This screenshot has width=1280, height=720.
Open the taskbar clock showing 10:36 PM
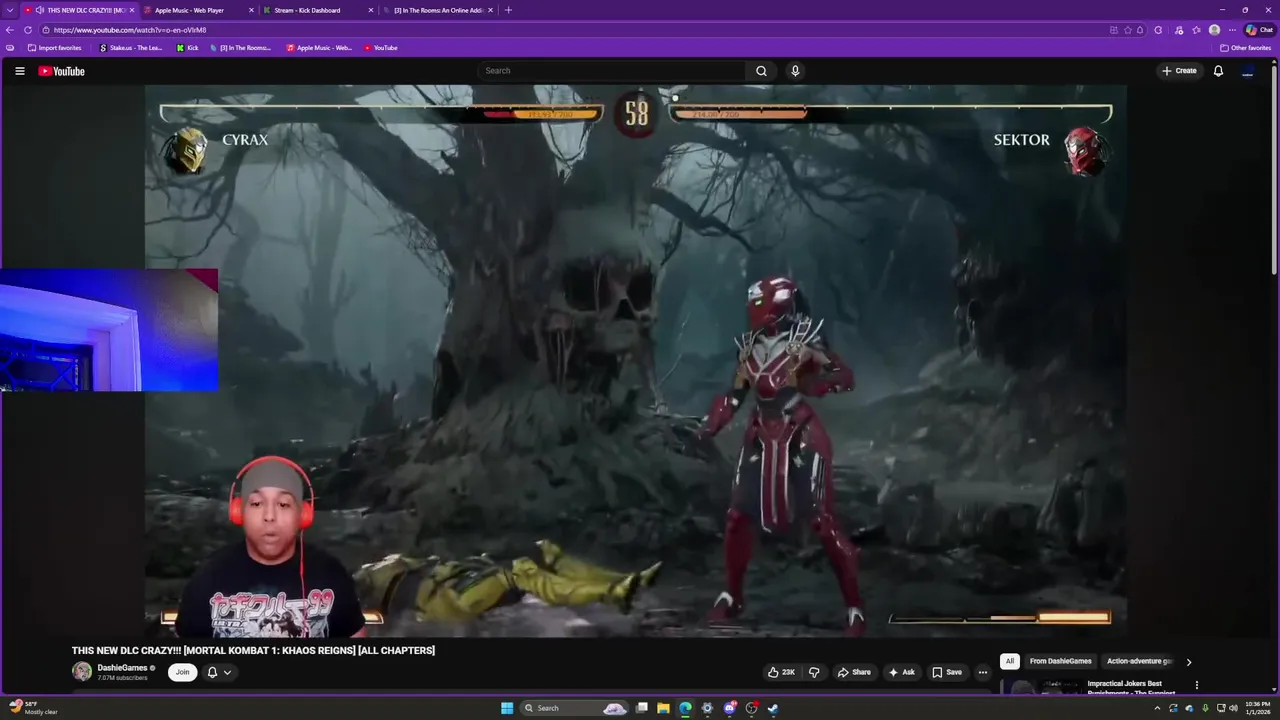1257,708
